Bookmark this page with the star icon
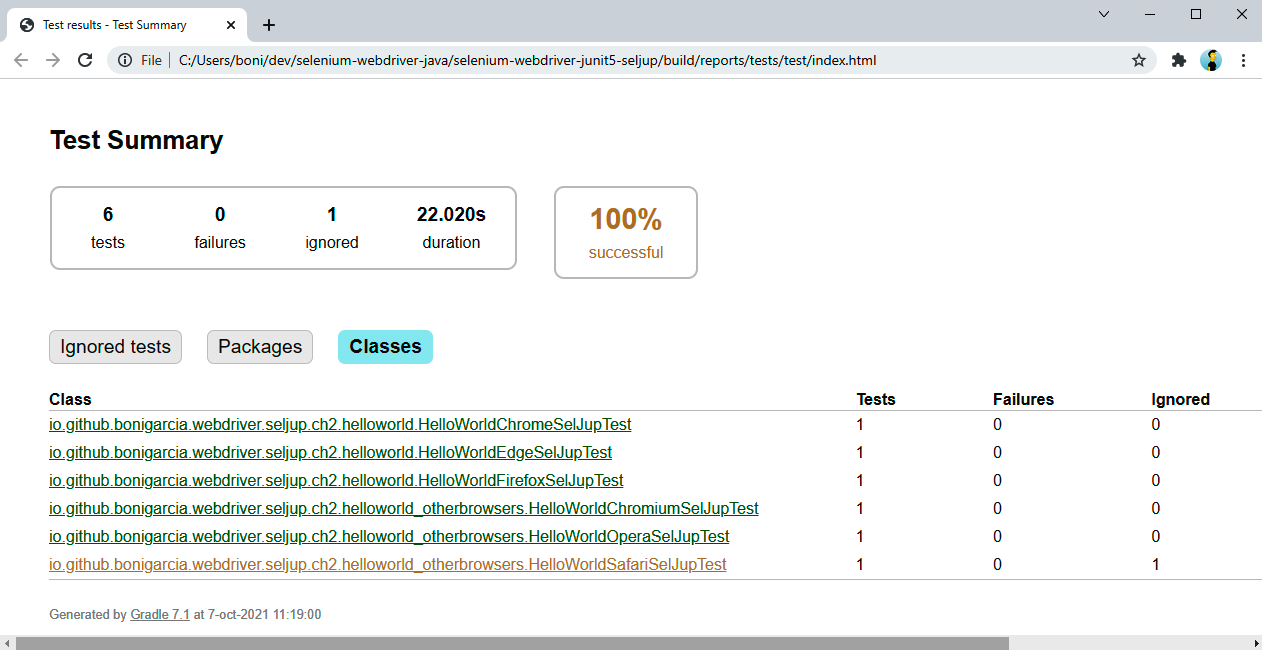 tap(1138, 60)
